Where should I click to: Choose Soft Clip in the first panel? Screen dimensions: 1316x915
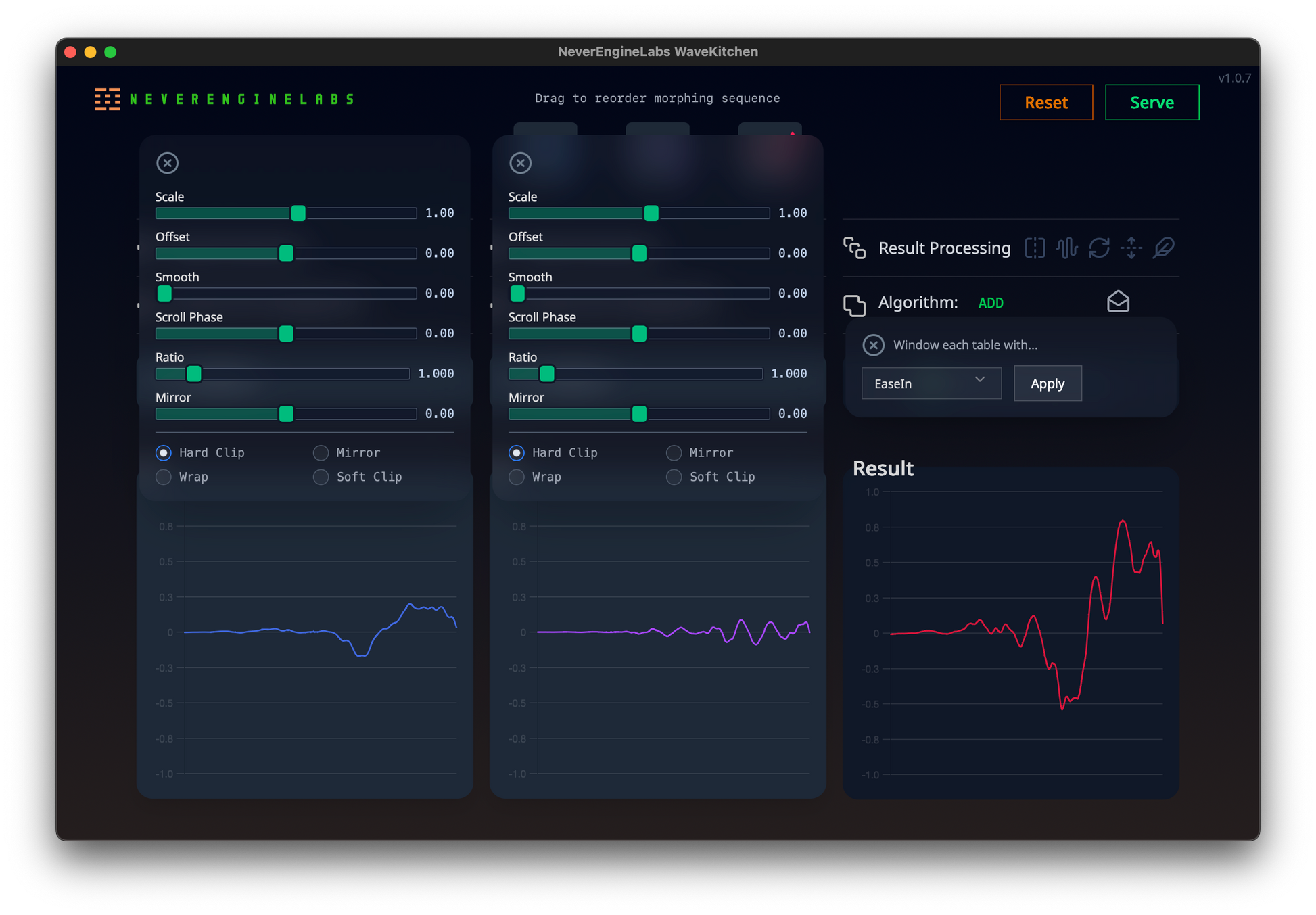point(321,477)
